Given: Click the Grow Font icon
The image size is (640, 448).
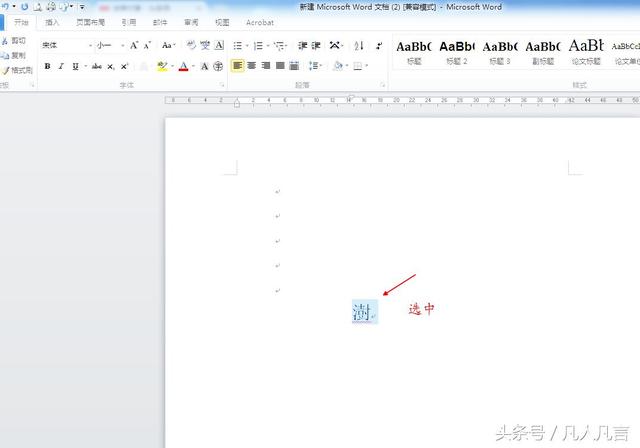Looking at the screenshot, I should click(134, 45).
